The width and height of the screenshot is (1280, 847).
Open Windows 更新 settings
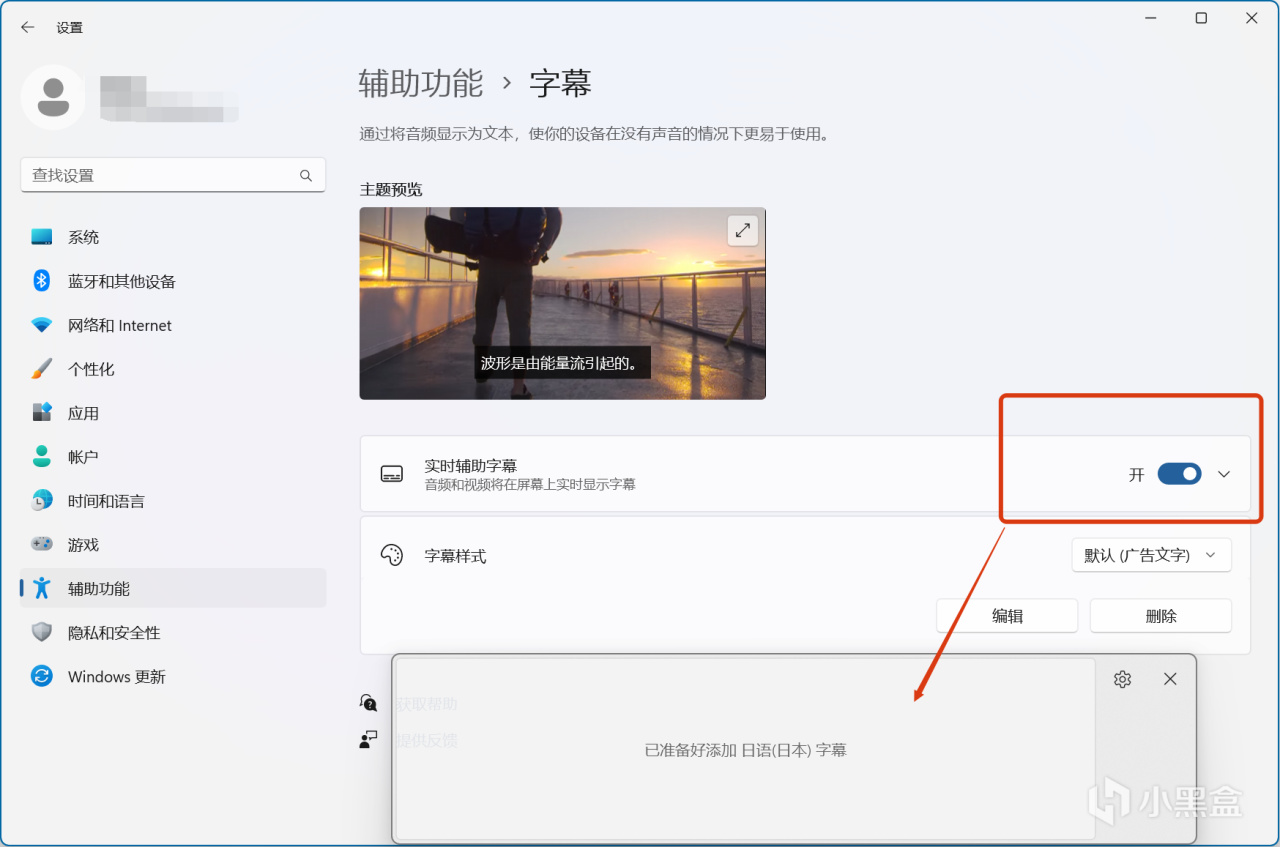[173, 677]
